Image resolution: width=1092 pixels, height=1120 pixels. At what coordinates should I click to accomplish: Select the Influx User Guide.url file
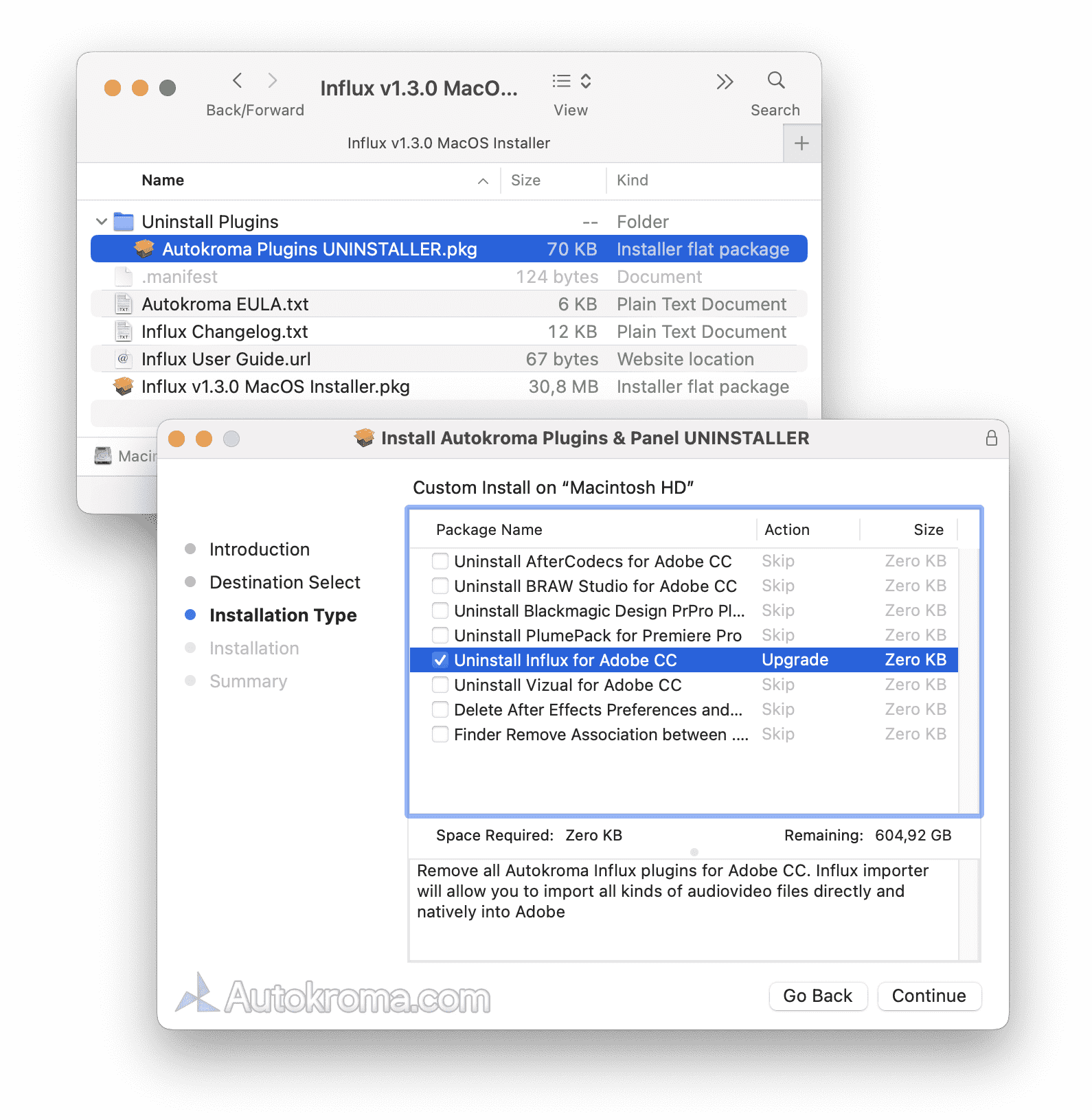[226, 359]
